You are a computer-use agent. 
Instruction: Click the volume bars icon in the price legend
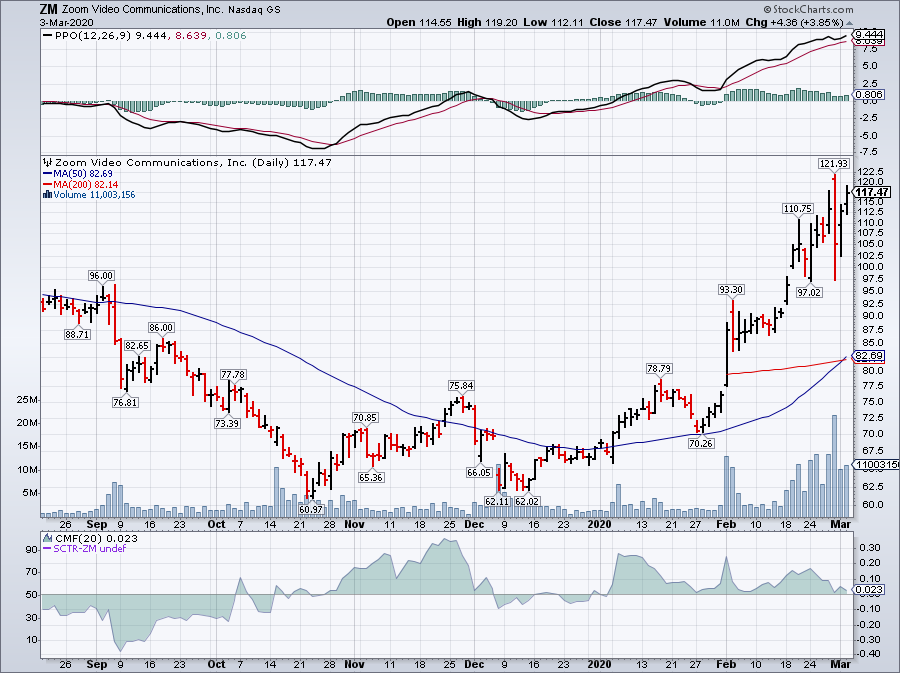pos(47,194)
